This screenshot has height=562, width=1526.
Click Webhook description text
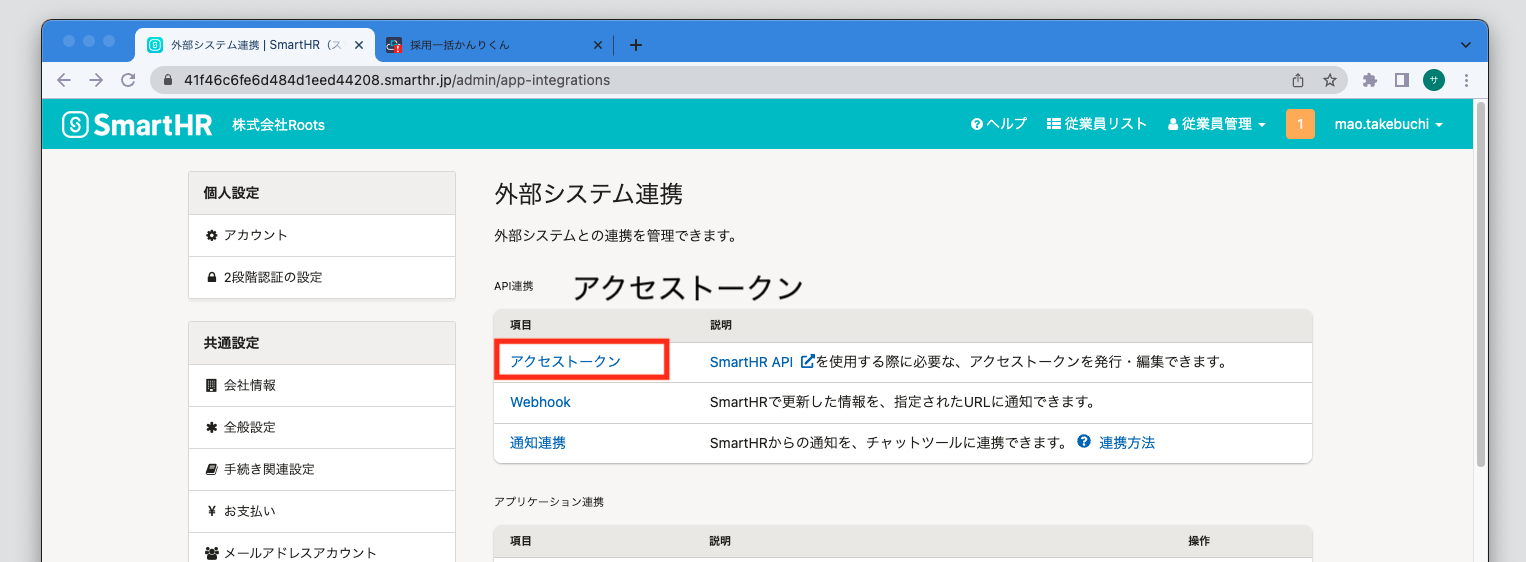[903, 402]
